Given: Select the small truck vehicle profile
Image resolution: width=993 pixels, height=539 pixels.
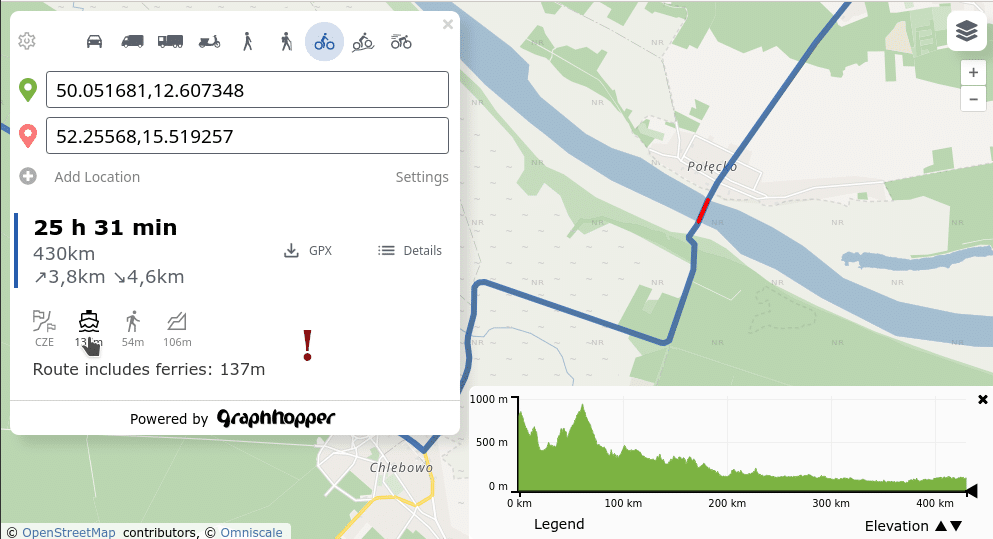Looking at the screenshot, I should [132, 41].
